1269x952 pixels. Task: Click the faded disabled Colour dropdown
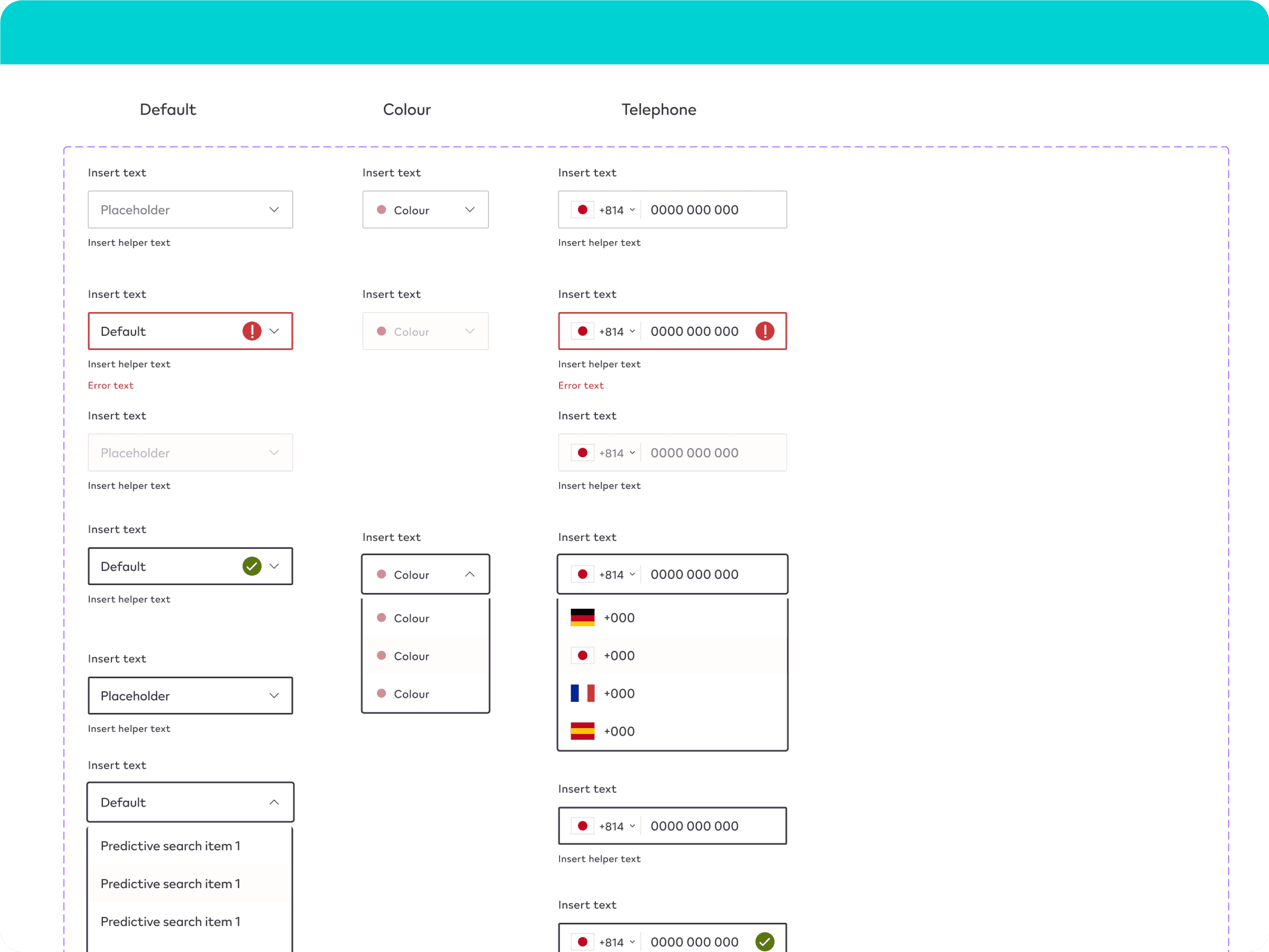click(426, 331)
